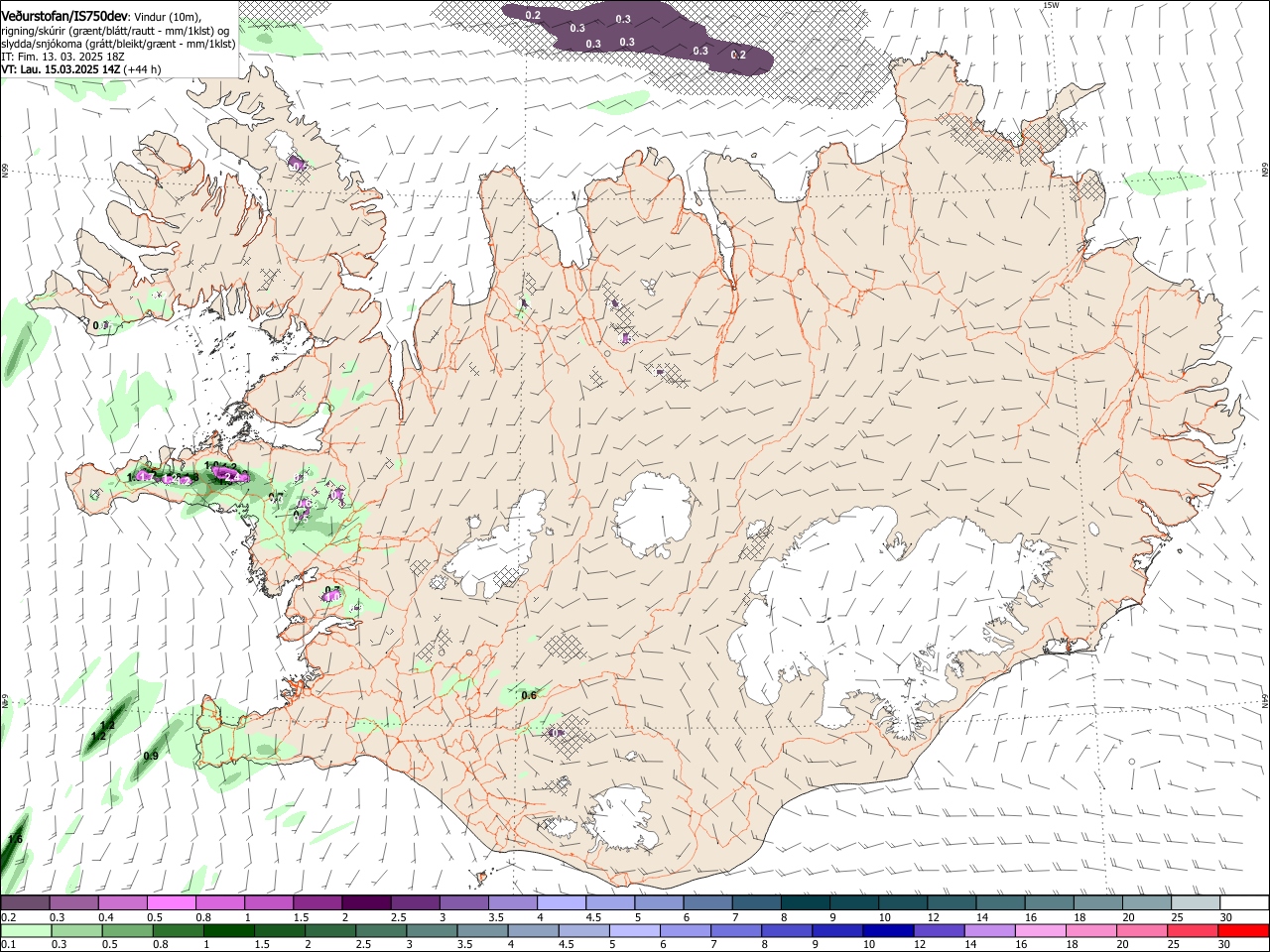Click the top-row lavender swatch between 4 and 4.5

coord(562,903)
